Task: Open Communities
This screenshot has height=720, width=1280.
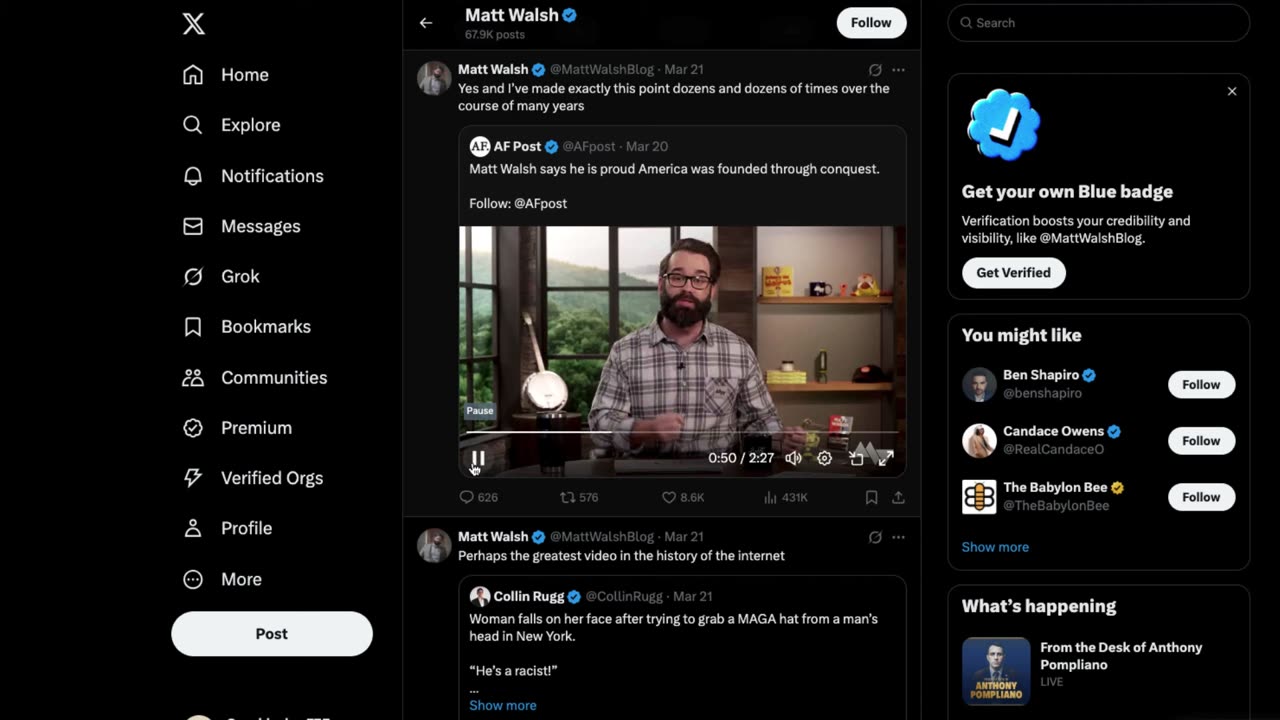Action: [255, 377]
